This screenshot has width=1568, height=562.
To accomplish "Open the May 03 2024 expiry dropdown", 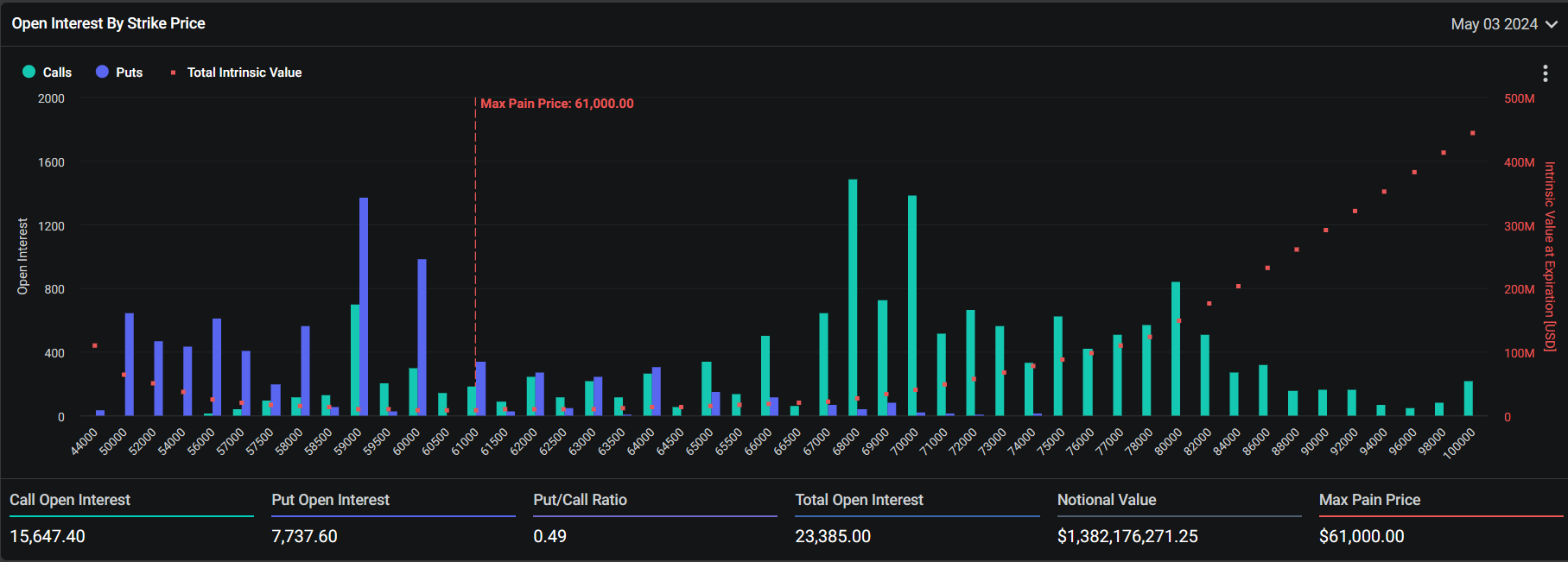I will click(x=1494, y=24).
